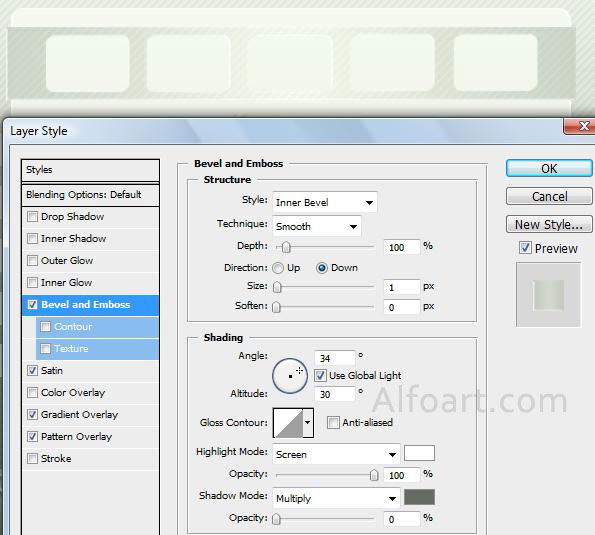The image size is (595, 535).
Task: Select Blending Options: Default in the list
Action: pyautogui.click(x=90, y=195)
